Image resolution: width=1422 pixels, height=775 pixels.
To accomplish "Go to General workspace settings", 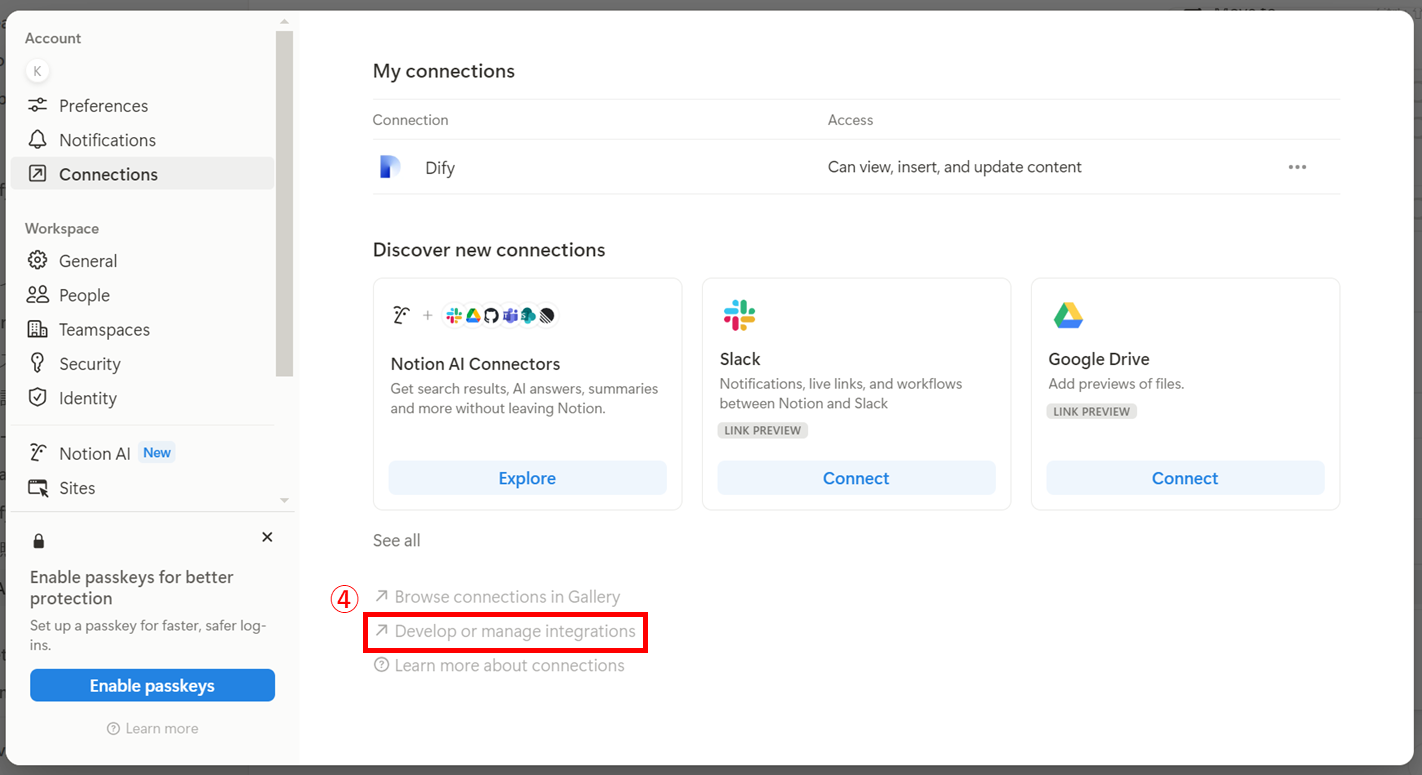I will (x=88, y=261).
